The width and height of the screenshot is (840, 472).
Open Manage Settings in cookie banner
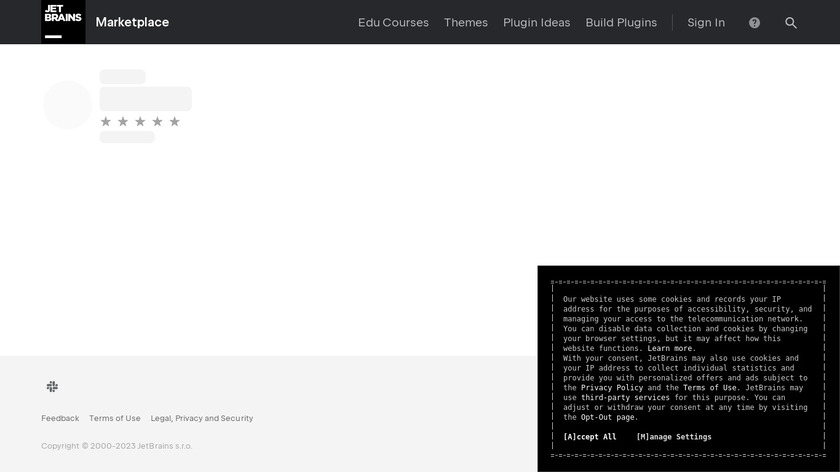[x=674, y=437]
